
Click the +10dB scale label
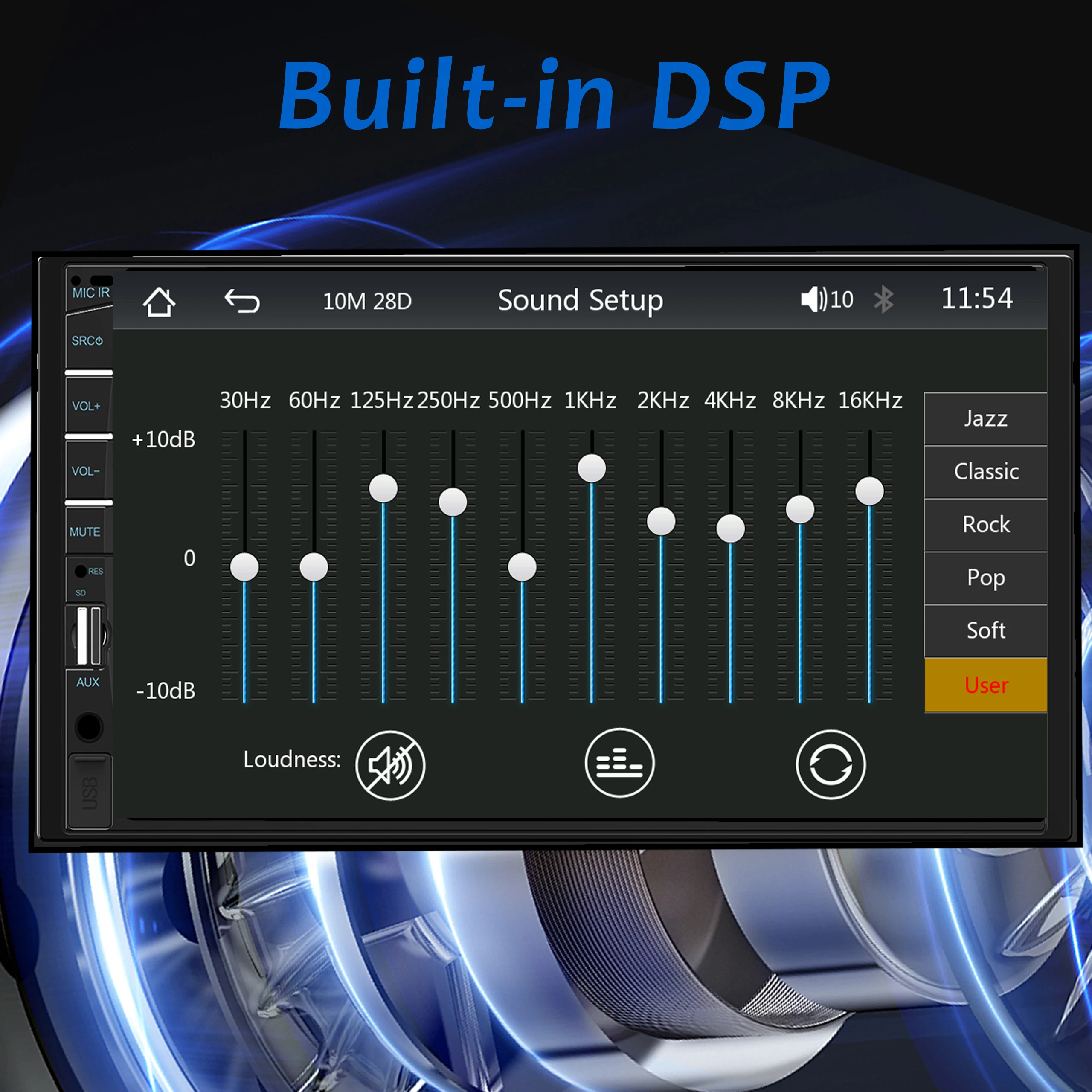(163, 439)
